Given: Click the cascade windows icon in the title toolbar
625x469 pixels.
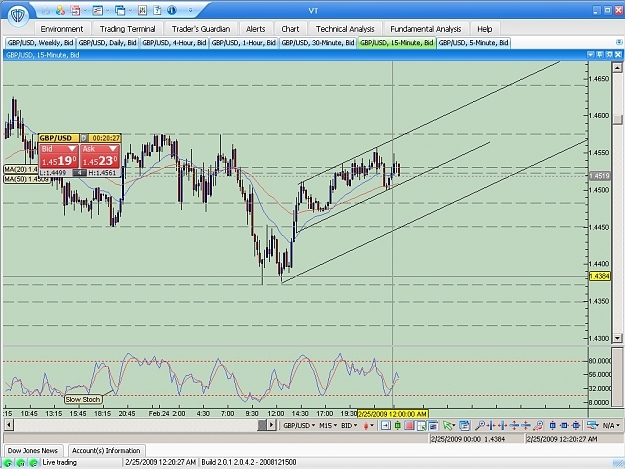Looking at the screenshot, I should [x=120, y=10].
